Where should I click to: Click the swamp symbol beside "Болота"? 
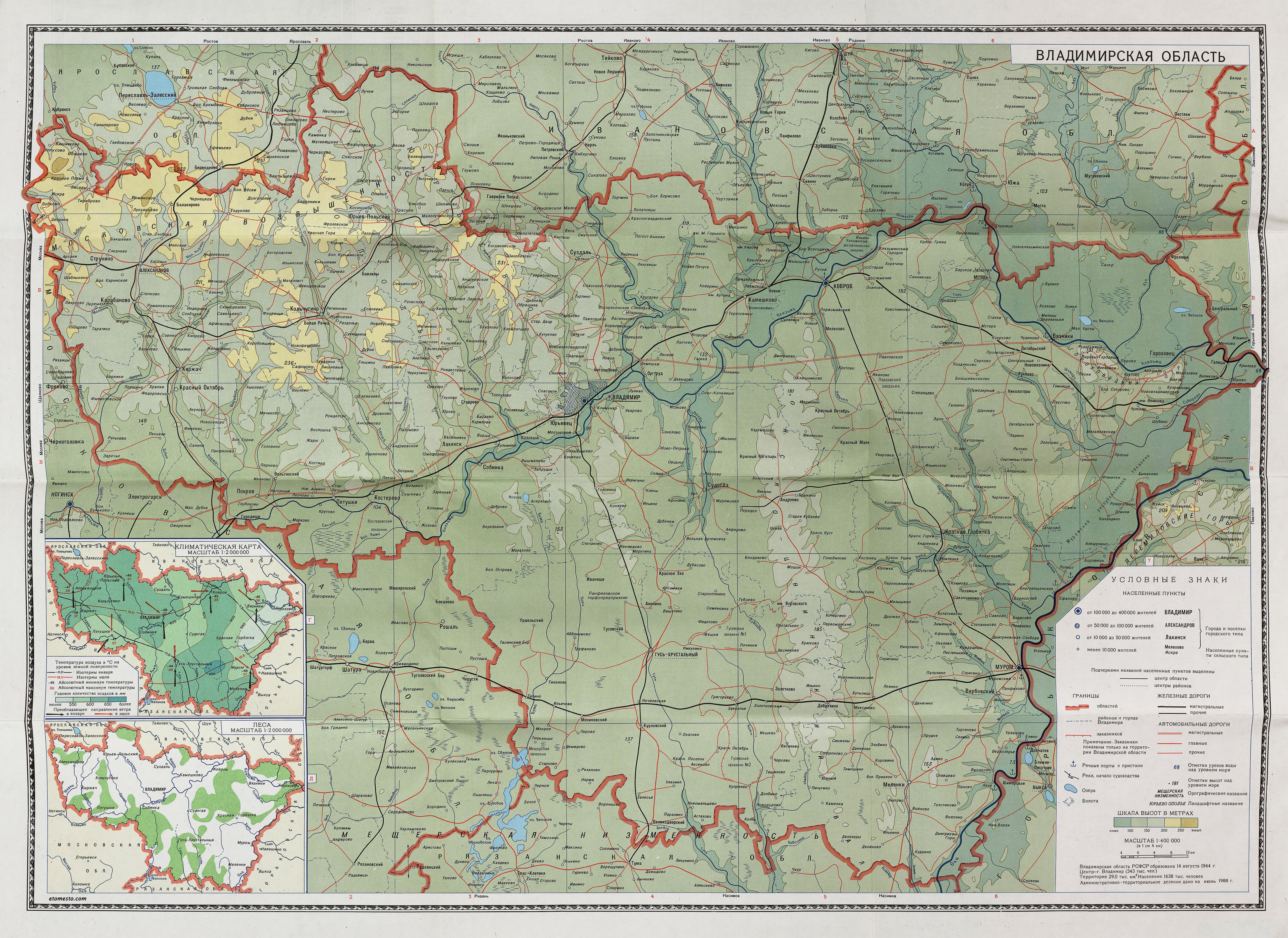[x=1069, y=802]
